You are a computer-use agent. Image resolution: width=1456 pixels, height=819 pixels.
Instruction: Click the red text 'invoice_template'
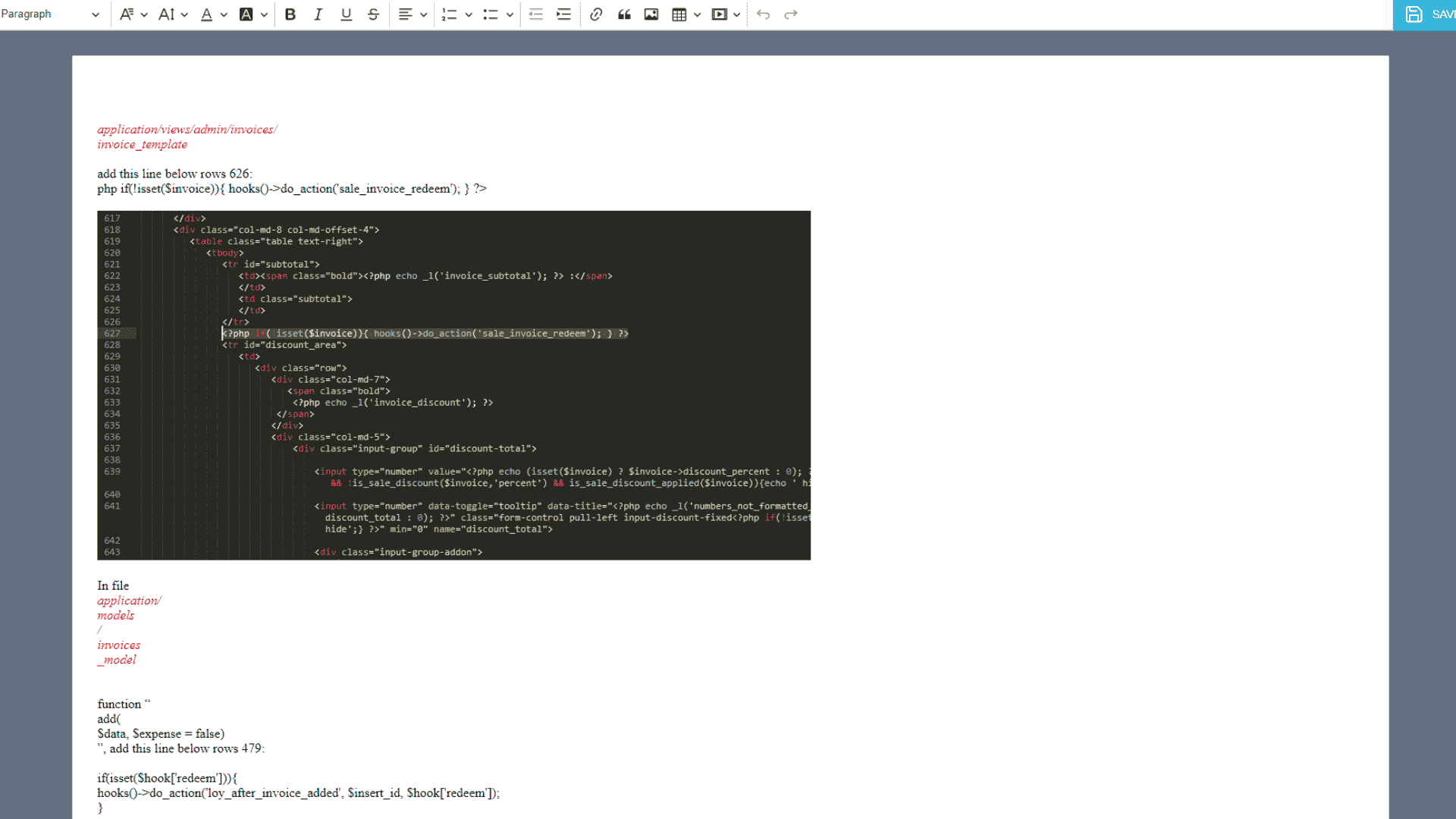pyautogui.click(x=142, y=144)
